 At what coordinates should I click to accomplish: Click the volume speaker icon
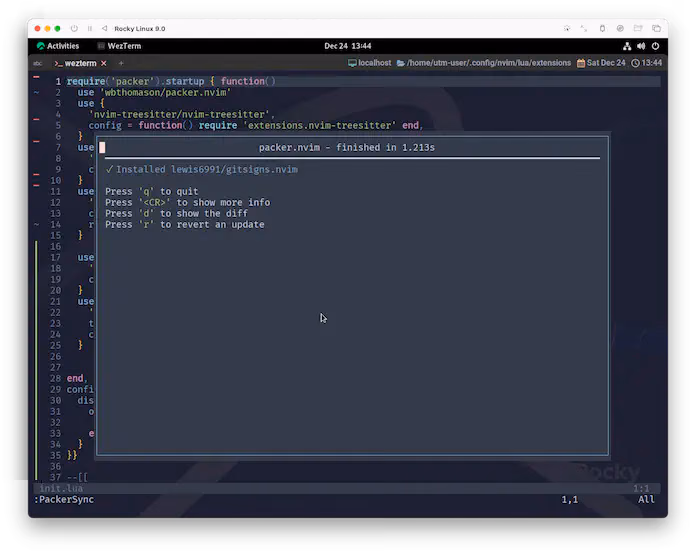(x=641, y=46)
